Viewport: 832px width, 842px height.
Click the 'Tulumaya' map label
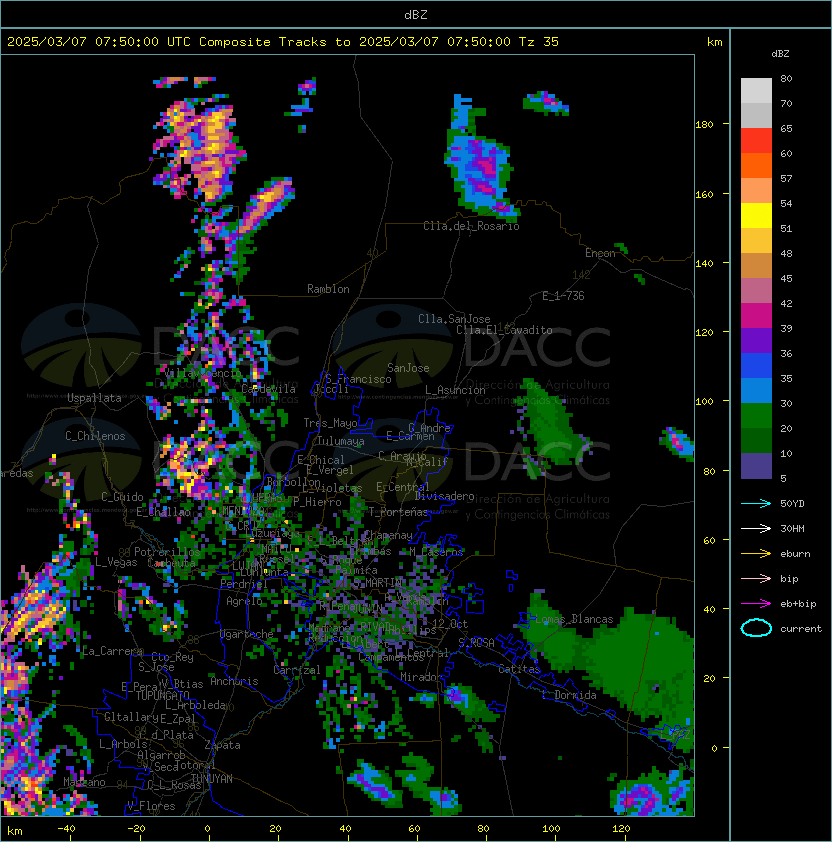[341, 441]
